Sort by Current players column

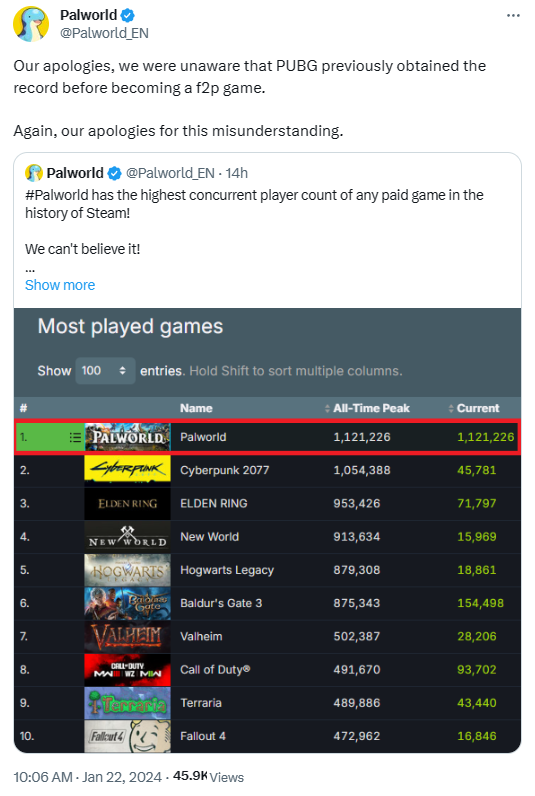(474, 408)
